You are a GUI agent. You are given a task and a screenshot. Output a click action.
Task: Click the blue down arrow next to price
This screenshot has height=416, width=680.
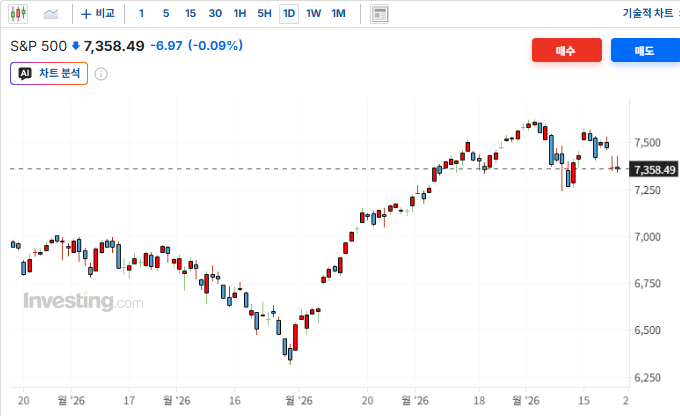[x=75, y=46]
